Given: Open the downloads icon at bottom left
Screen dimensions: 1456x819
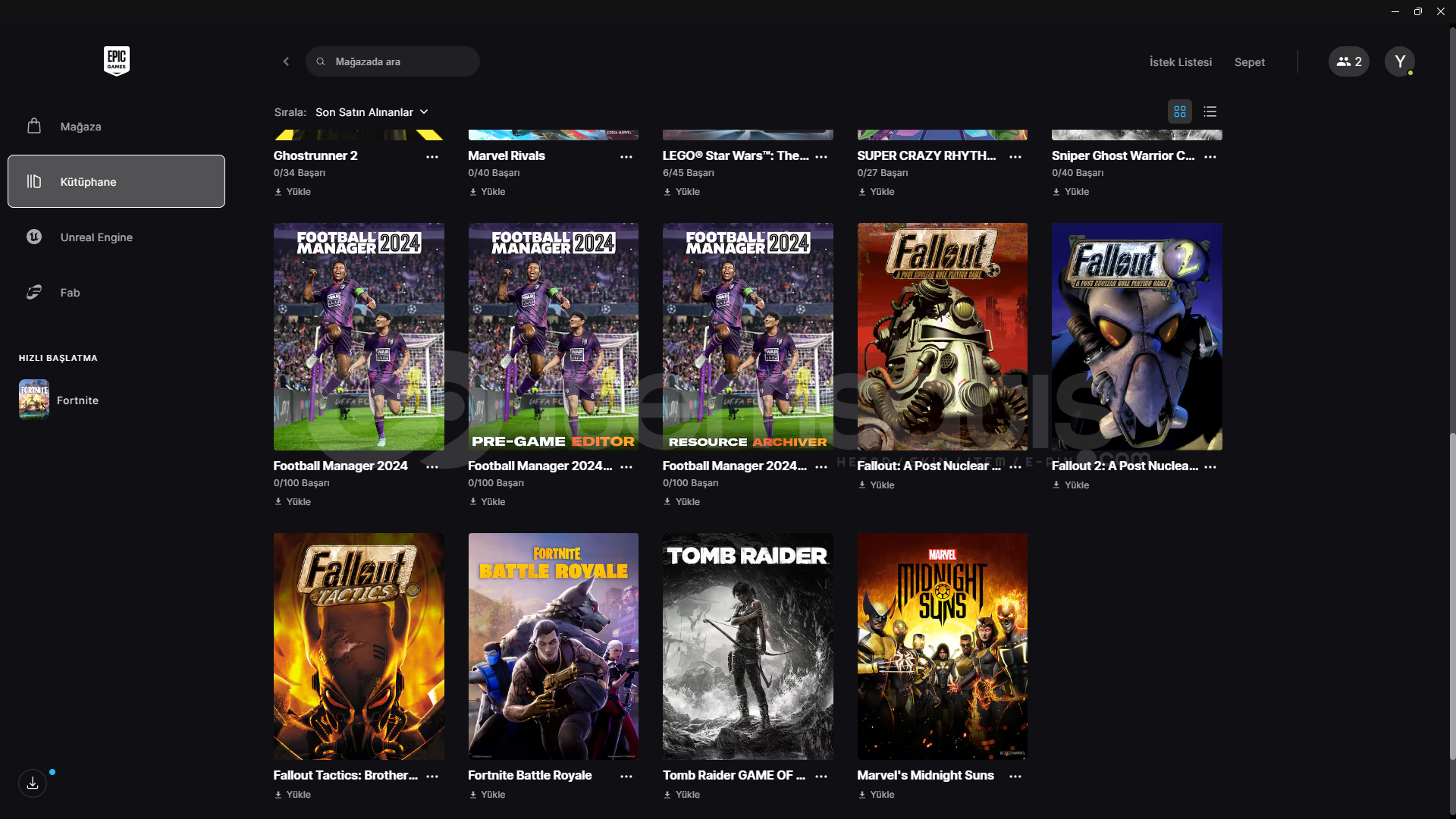Looking at the screenshot, I should tap(33, 783).
